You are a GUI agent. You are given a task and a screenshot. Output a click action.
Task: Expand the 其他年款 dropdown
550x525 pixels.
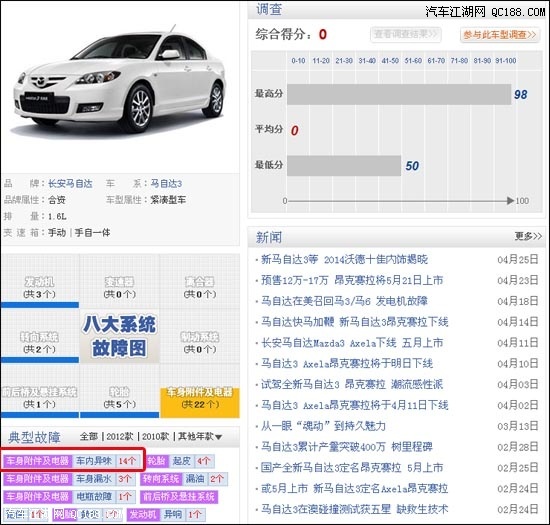point(200,437)
